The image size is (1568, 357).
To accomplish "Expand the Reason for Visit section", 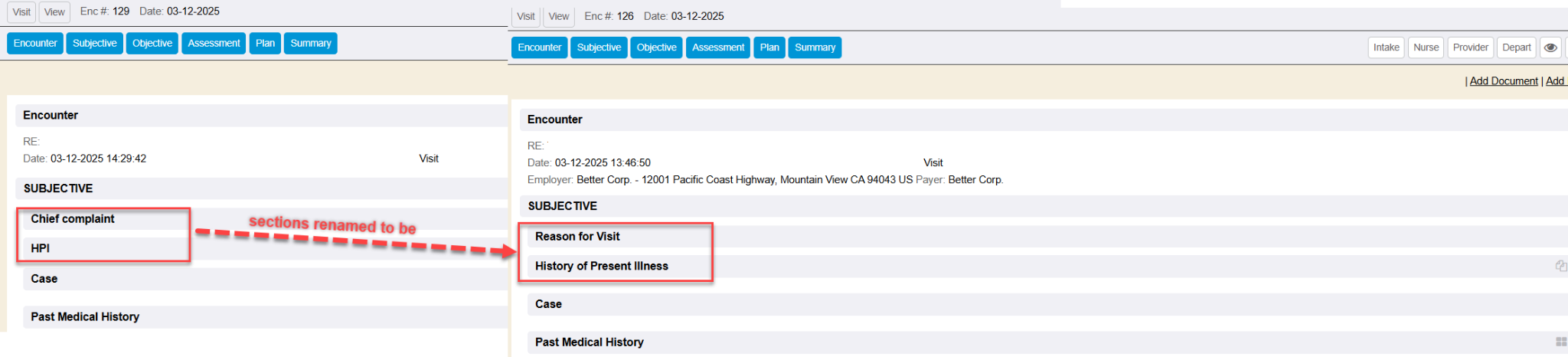I will [577, 237].
